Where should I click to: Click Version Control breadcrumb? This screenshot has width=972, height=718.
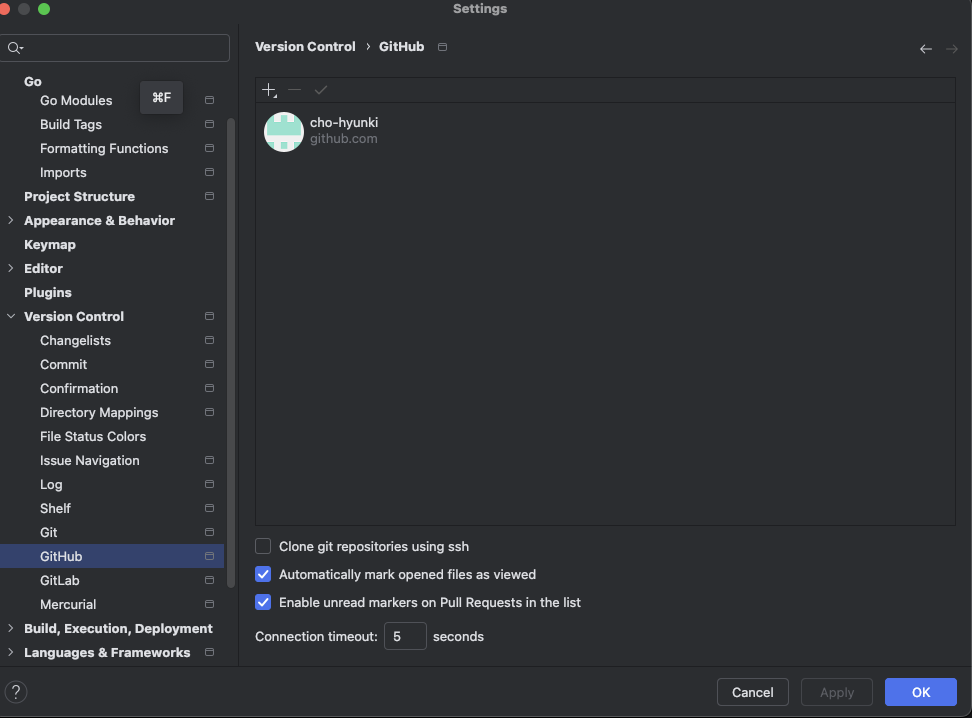coord(305,47)
